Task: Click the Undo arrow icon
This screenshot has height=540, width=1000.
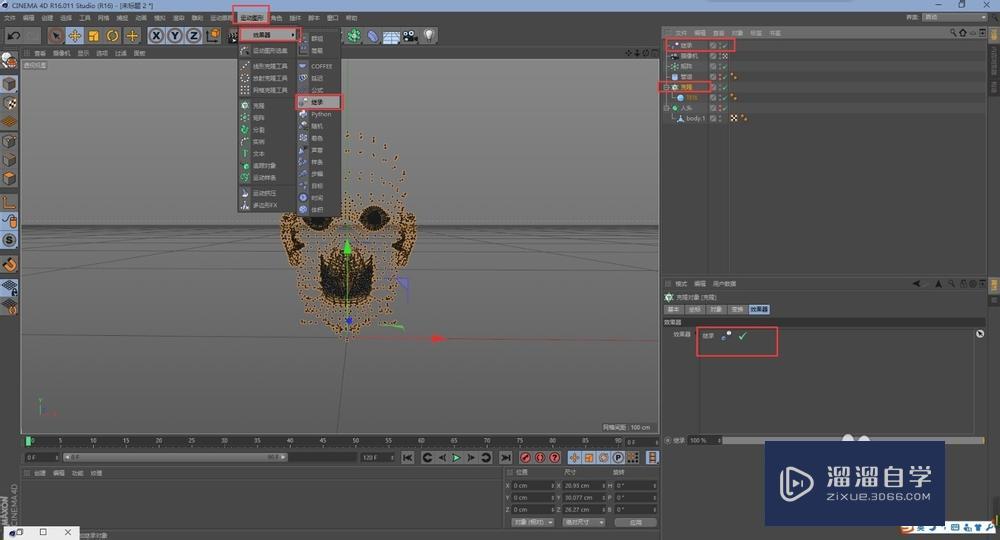Action: click(x=14, y=36)
